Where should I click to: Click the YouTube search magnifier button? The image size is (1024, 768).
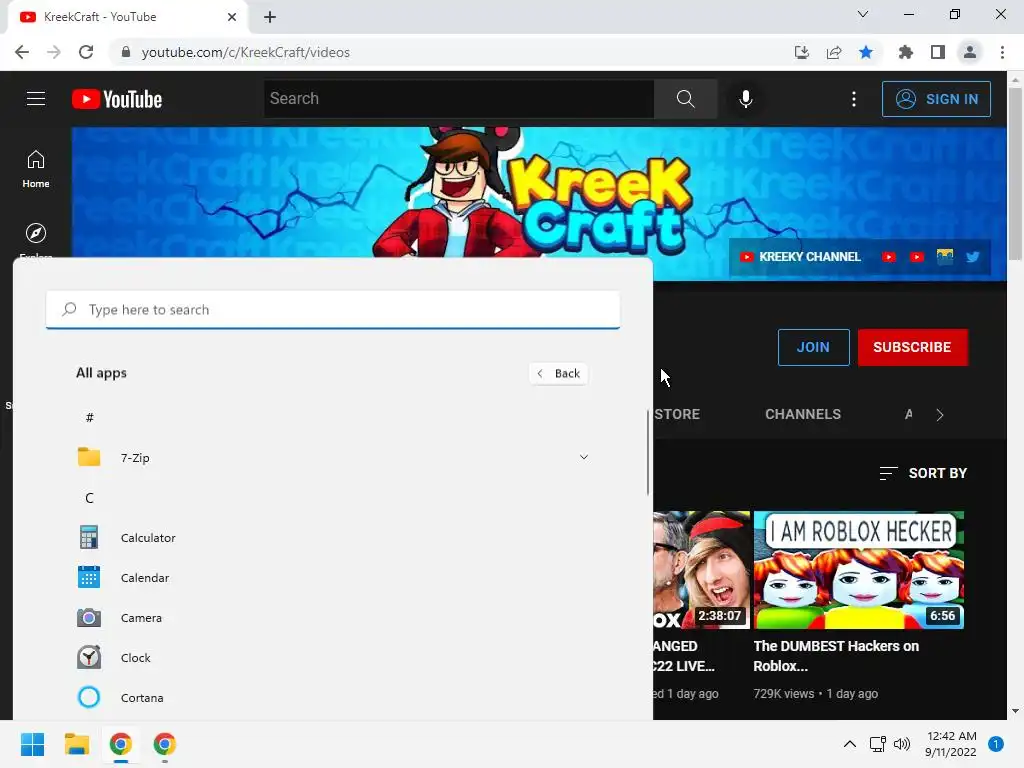pyautogui.click(x=685, y=99)
